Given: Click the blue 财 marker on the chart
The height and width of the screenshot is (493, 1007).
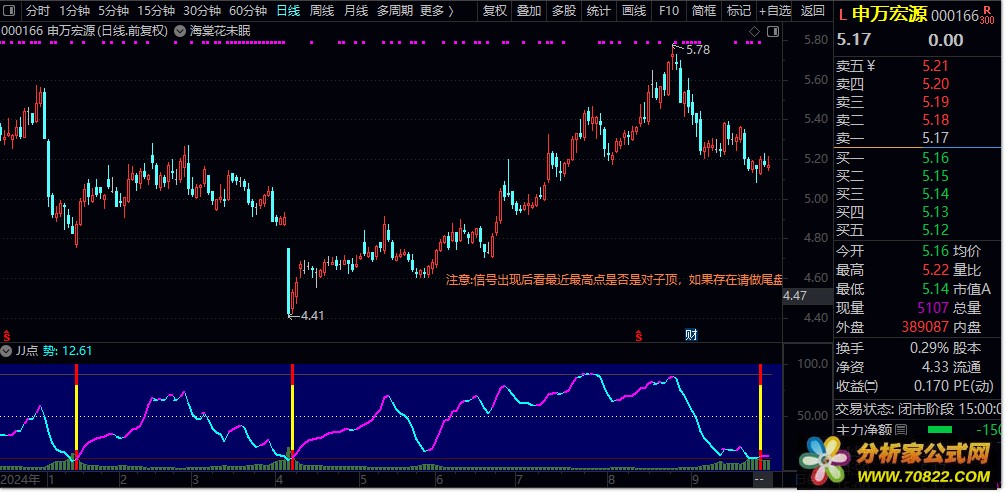Looking at the screenshot, I should (x=690, y=333).
